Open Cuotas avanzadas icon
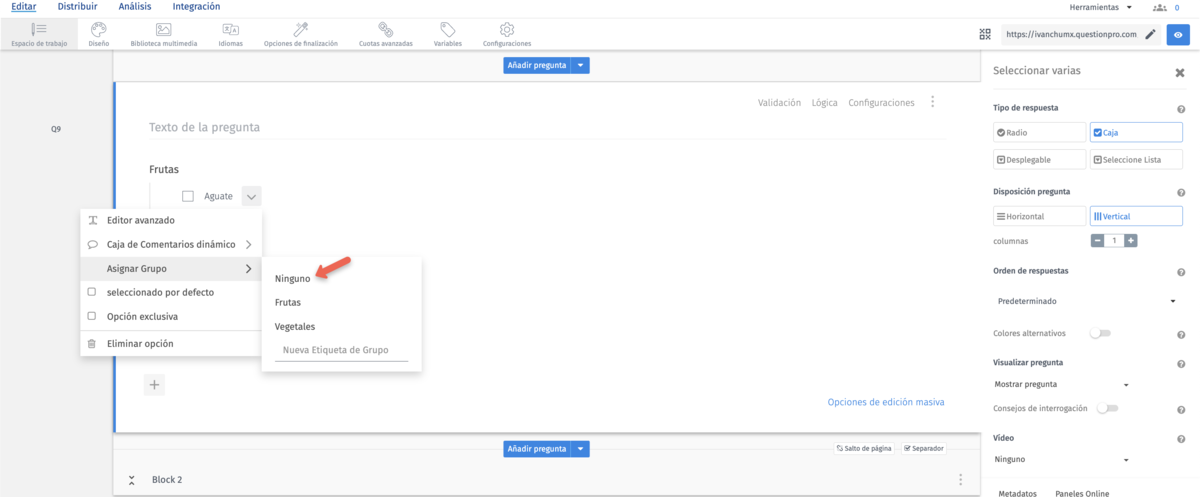This screenshot has width=1200, height=497. [385, 29]
